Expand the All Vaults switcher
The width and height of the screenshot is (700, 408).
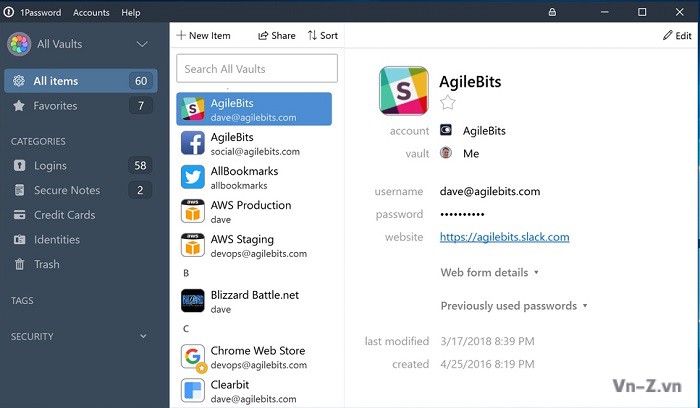tap(141, 44)
